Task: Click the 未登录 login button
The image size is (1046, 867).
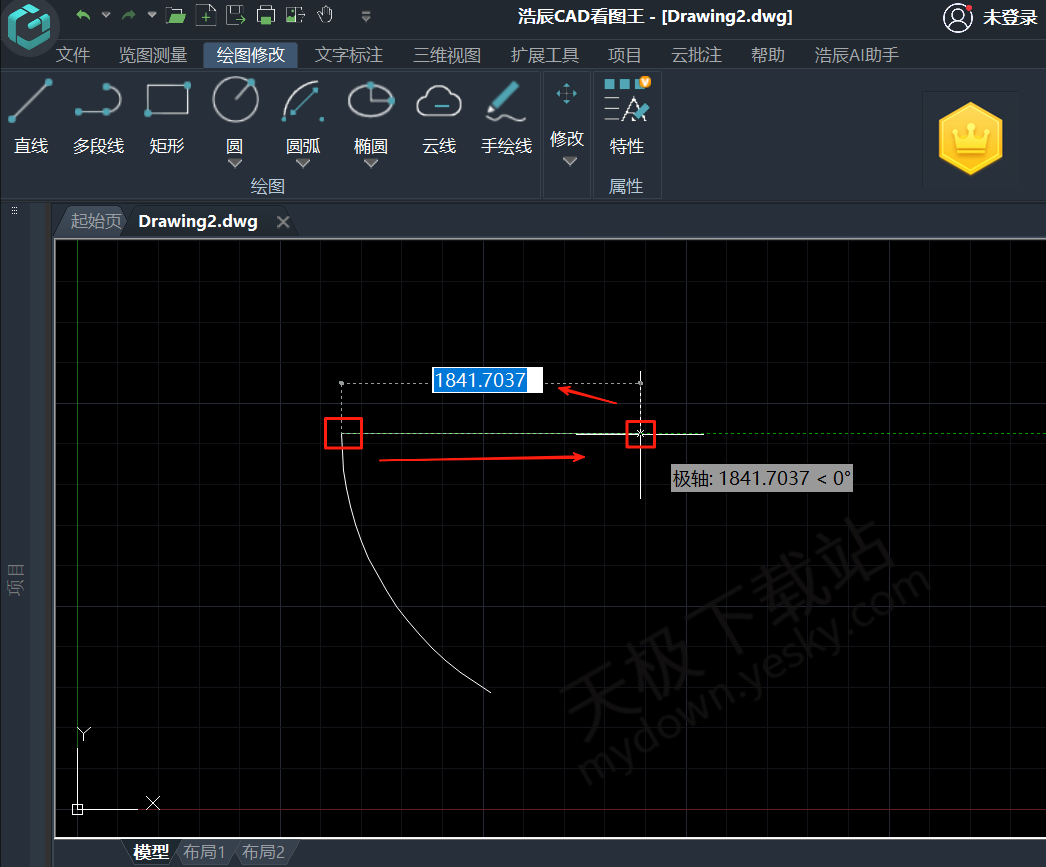Action: pos(991,17)
